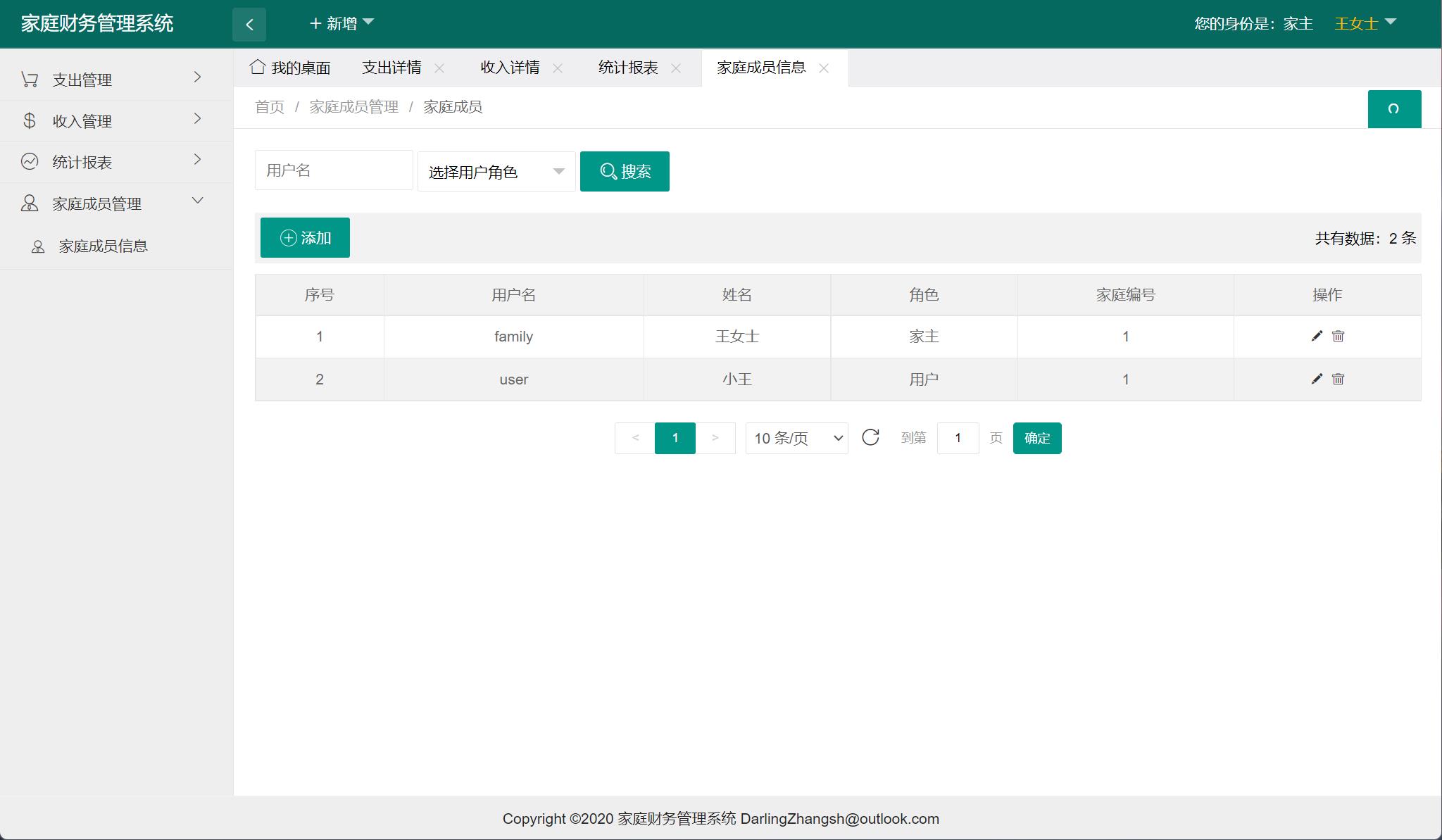Open the 10条/页 page size dropdown
Screen dimensions: 1442x840
(796, 438)
